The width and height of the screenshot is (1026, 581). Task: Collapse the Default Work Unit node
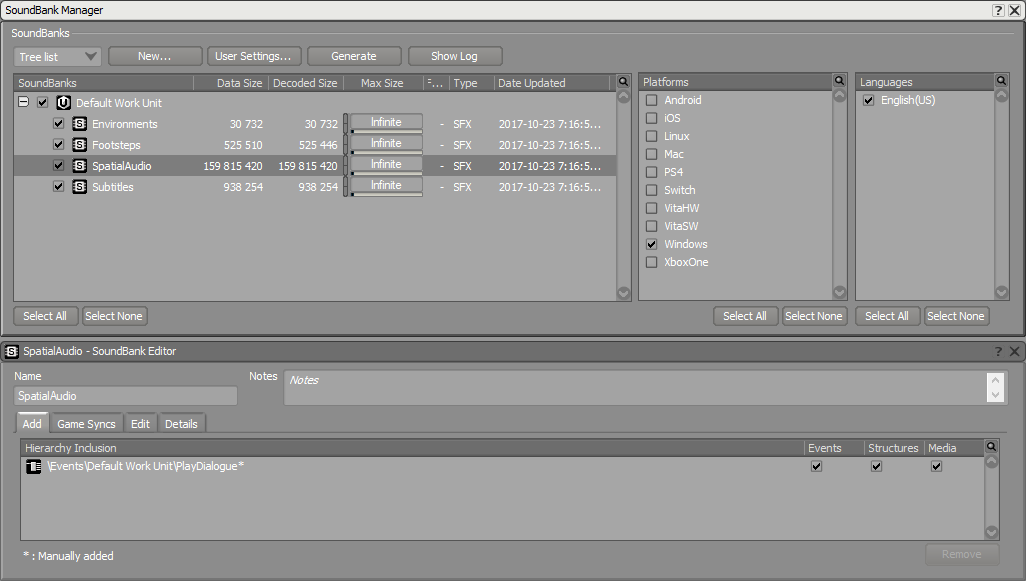click(x=23, y=102)
